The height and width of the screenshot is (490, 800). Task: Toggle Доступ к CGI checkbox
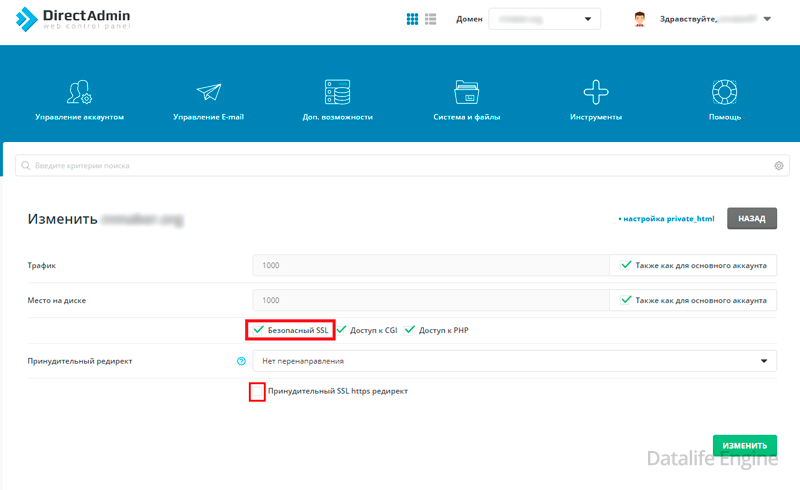point(342,329)
